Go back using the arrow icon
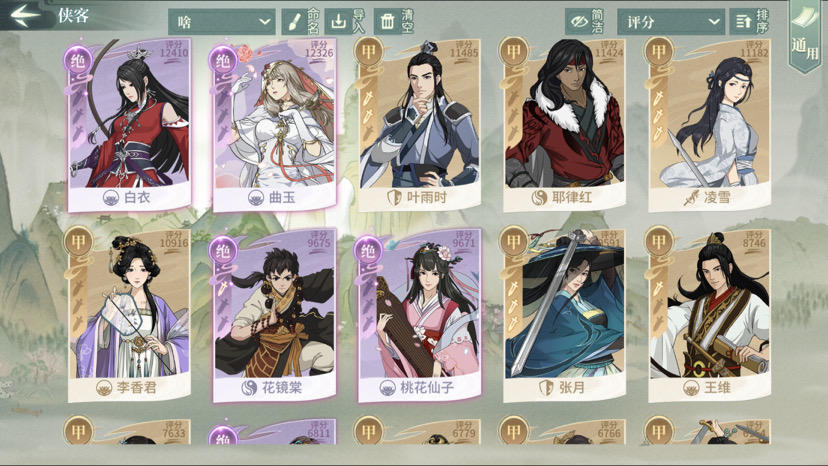The image size is (828, 466). pyautogui.click(x=25, y=14)
